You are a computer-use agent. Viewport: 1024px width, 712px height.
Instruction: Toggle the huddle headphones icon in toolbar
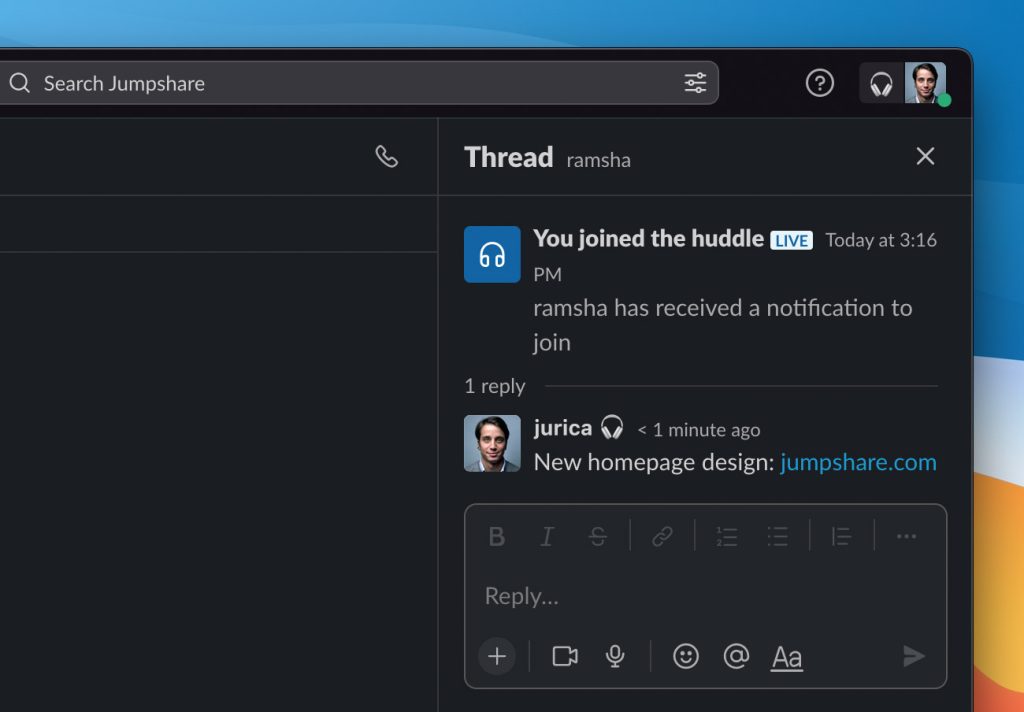879,83
